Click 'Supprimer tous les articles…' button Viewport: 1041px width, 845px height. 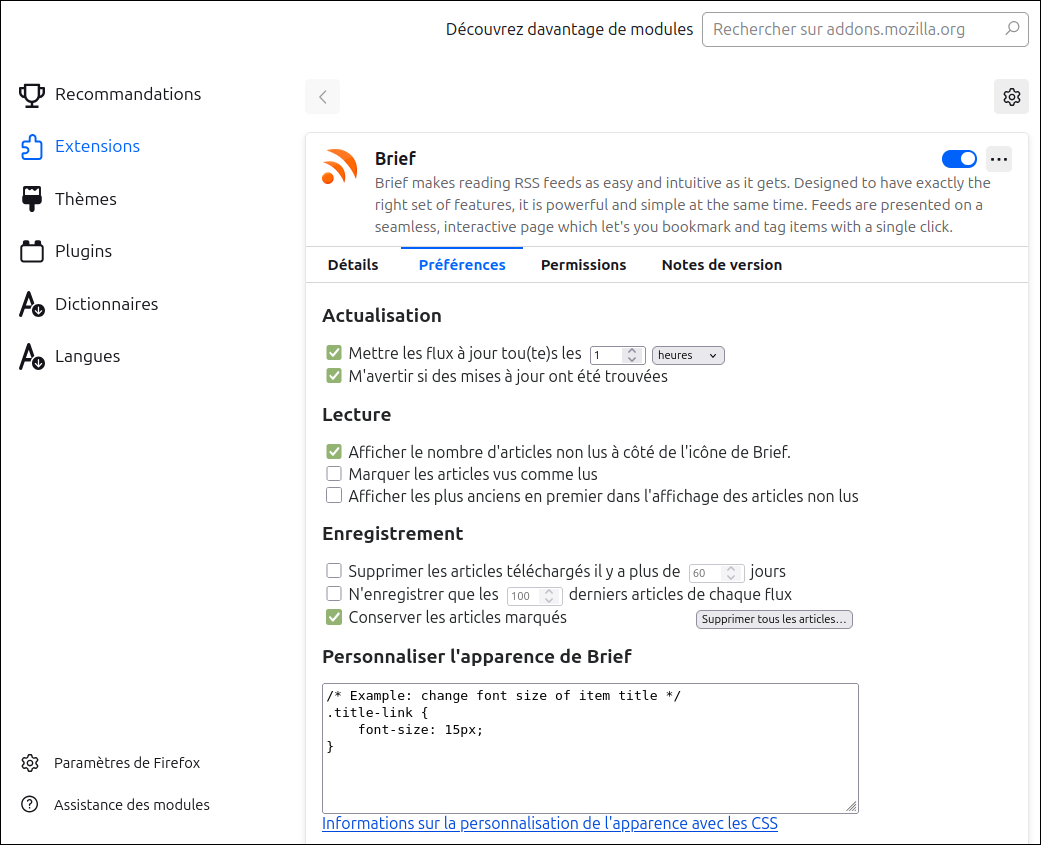click(x=774, y=619)
